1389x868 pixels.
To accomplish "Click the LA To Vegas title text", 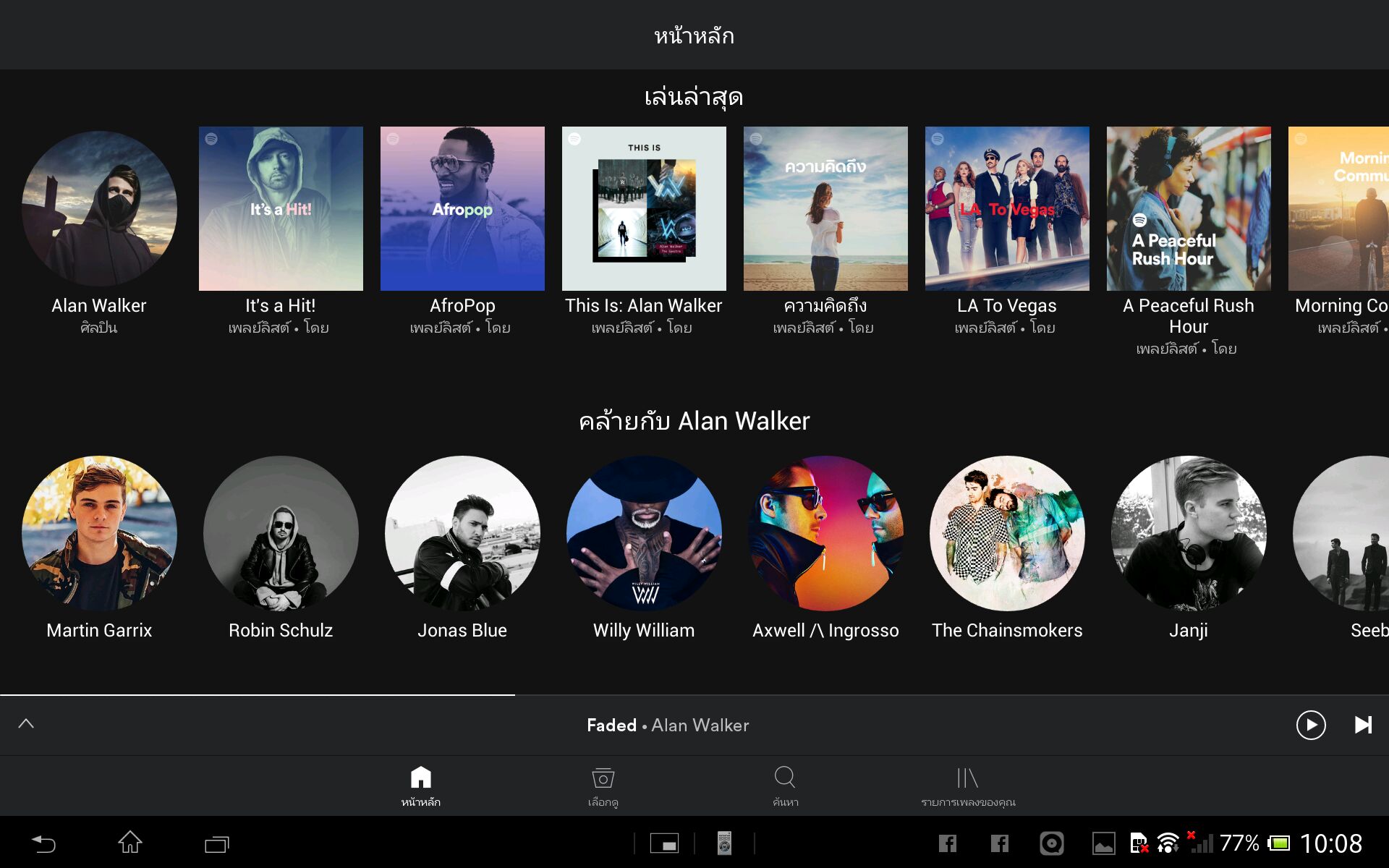I will click(x=1007, y=306).
